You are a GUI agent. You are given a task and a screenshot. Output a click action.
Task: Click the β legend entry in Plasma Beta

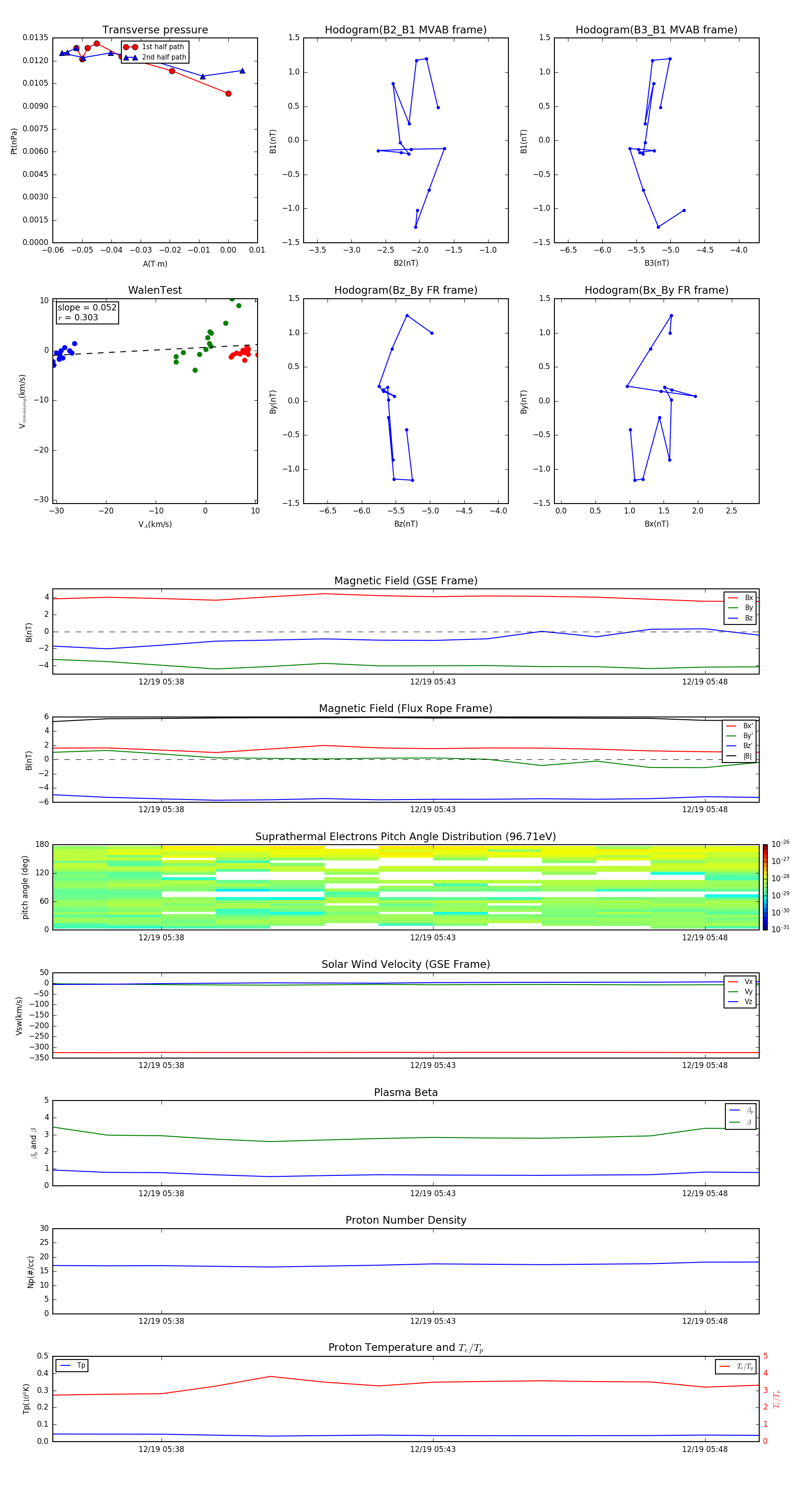click(741, 1122)
